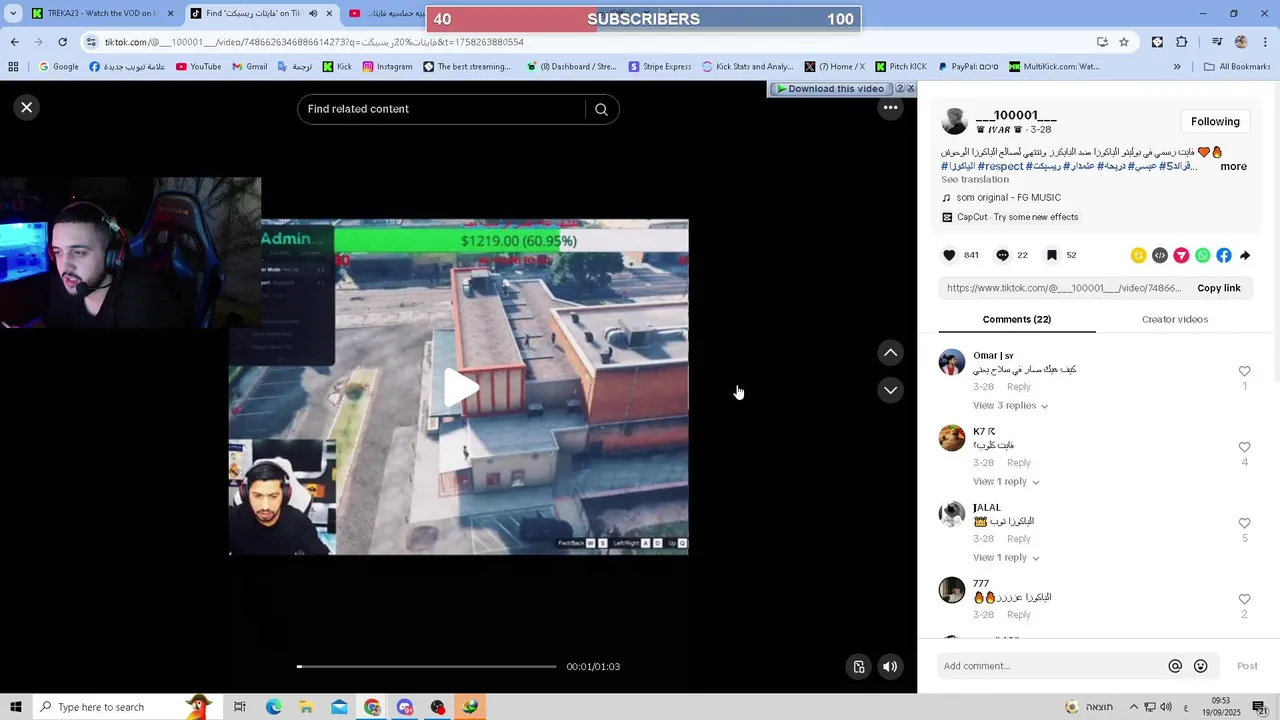Image resolution: width=1280 pixels, height=720 pixels.
Task: Open the Windows Start menu
Action: coord(16,707)
